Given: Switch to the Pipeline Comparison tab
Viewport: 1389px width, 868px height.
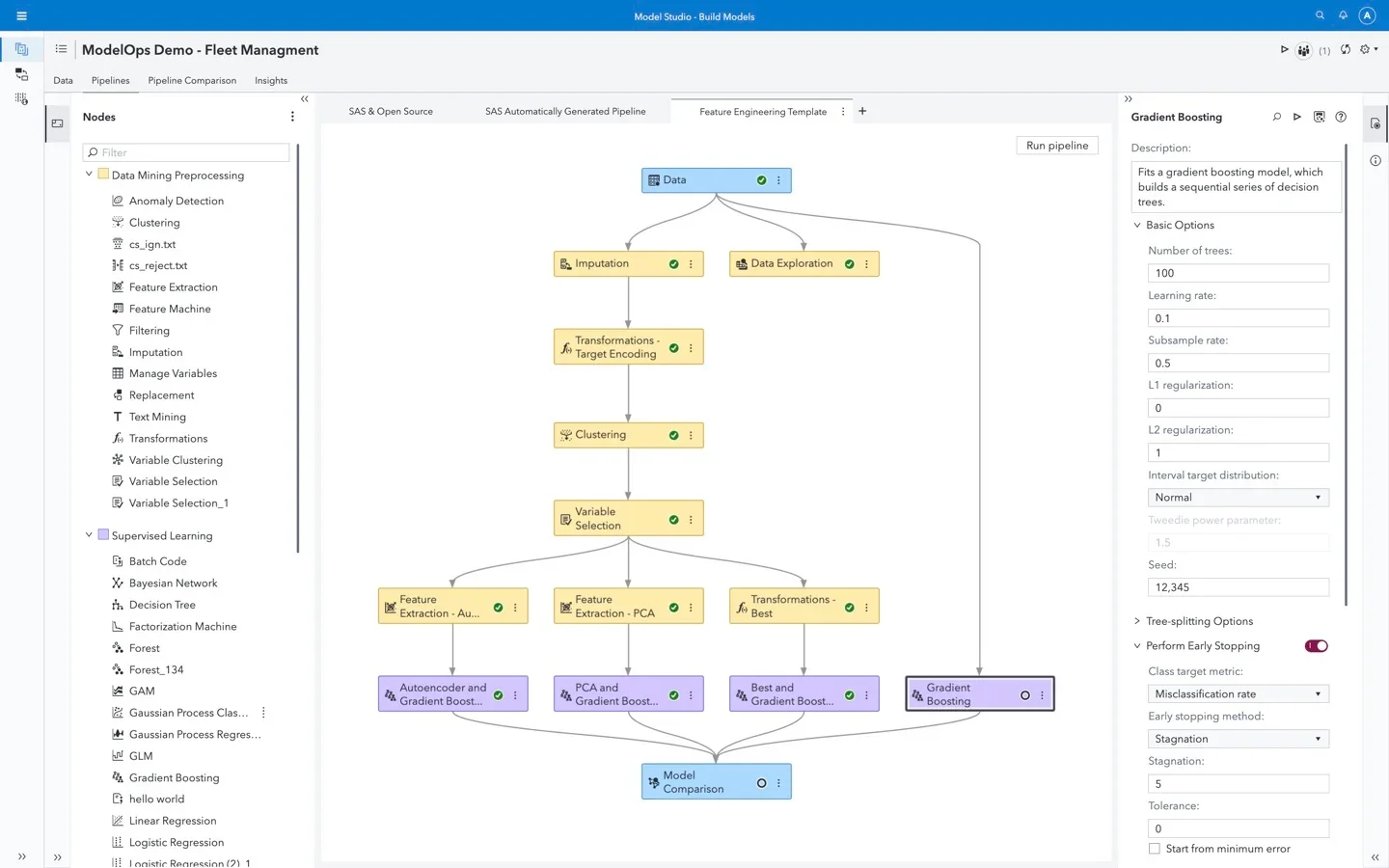Looking at the screenshot, I should pos(192,81).
